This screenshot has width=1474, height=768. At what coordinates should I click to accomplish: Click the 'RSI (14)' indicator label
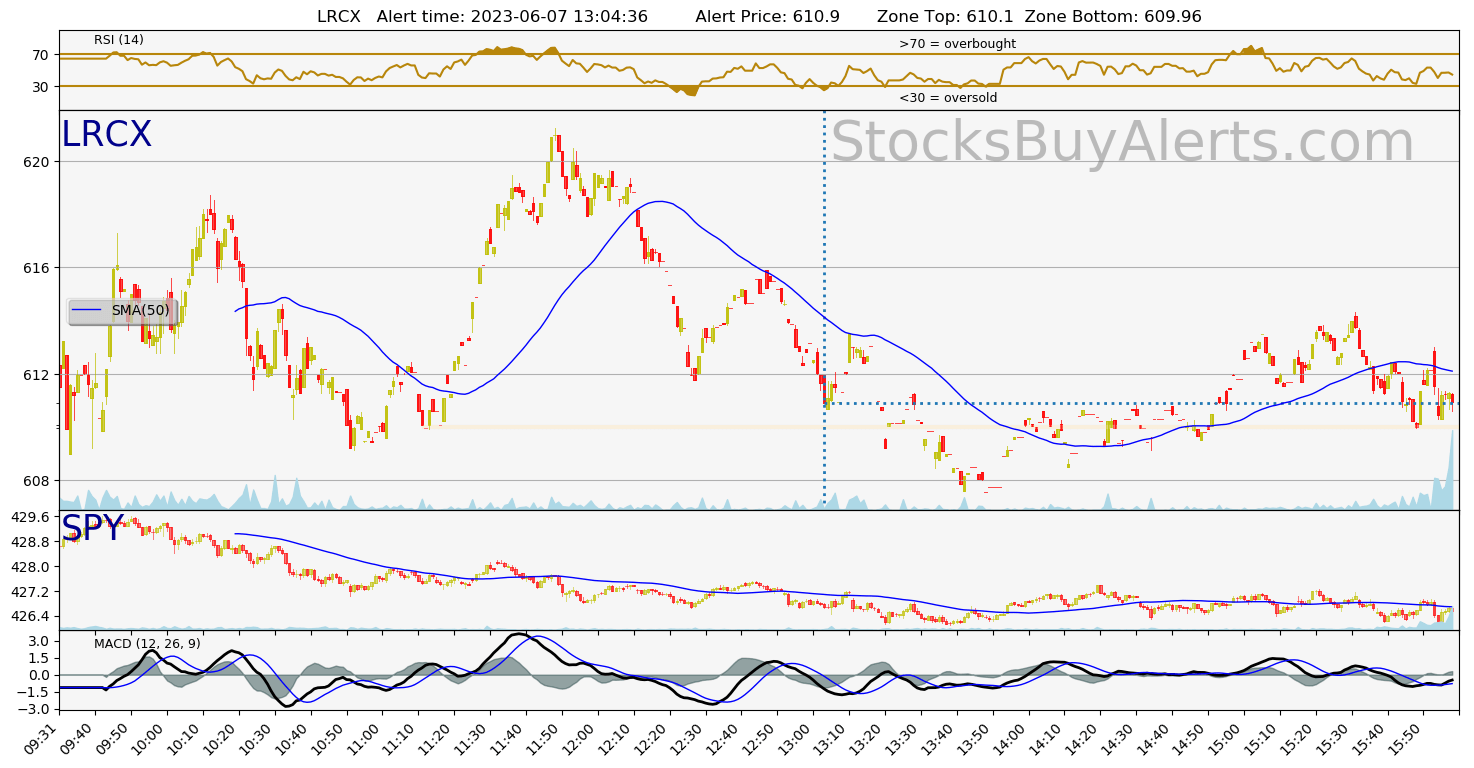tap(119, 40)
